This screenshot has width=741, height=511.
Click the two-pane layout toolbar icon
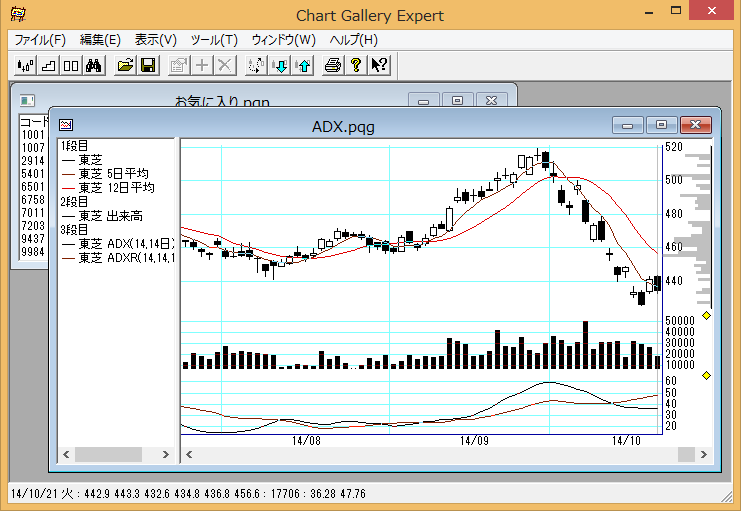pyautogui.click(x=70, y=66)
